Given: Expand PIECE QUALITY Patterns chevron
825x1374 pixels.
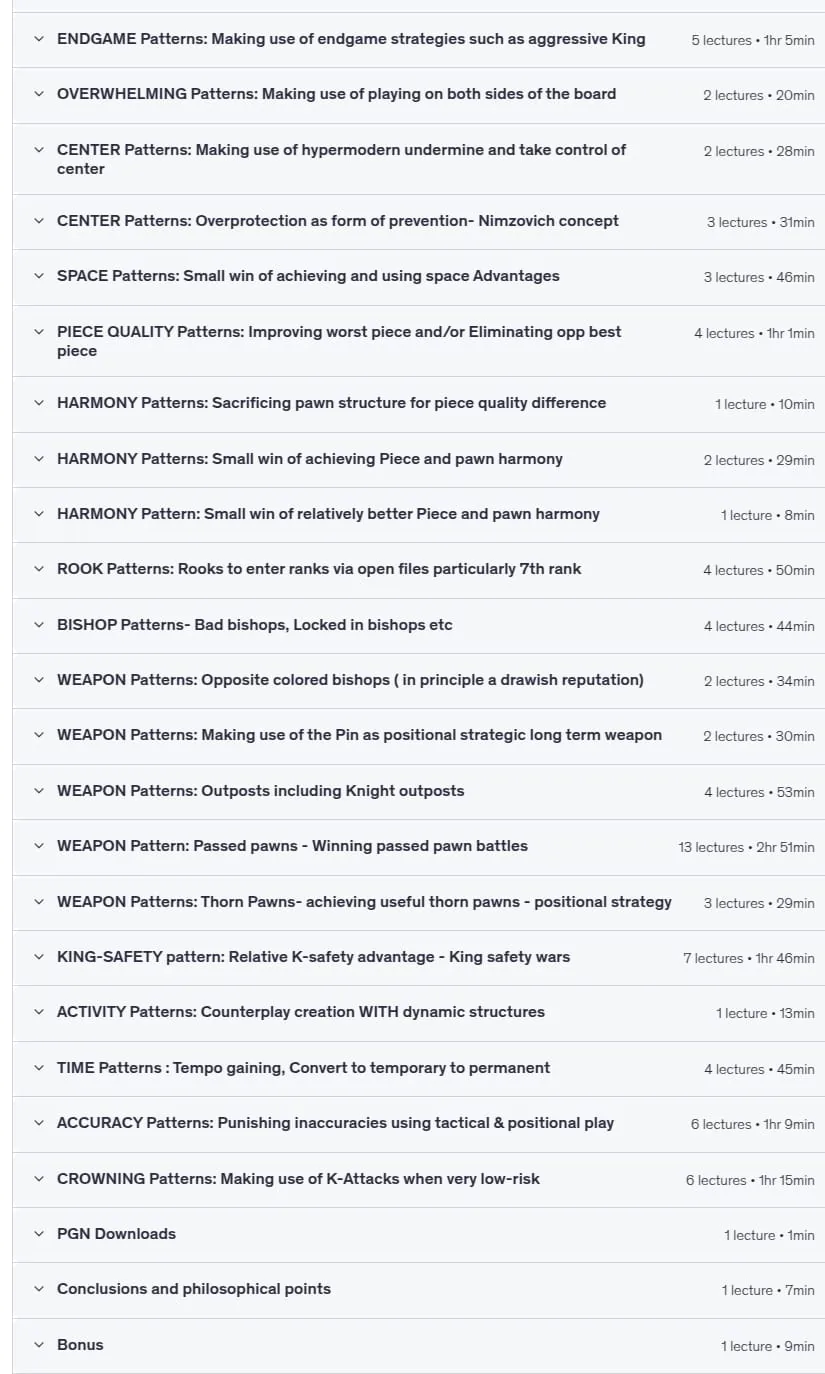Looking at the screenshot, I should [x=39, y=332].
